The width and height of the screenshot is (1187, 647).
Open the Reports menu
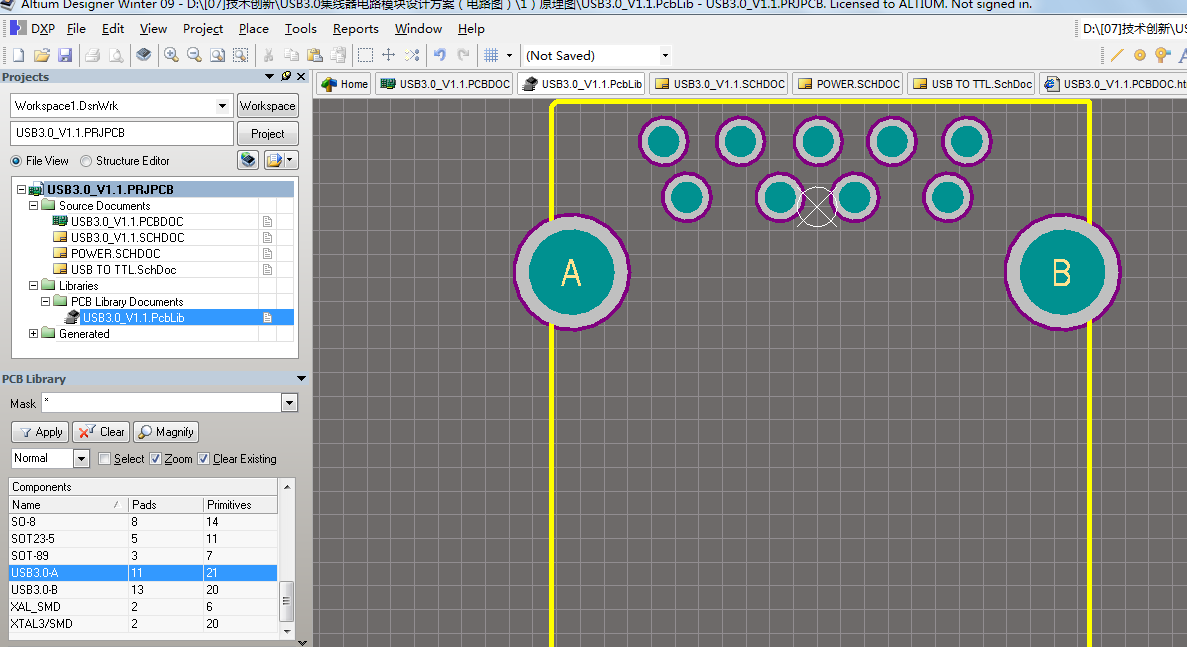click(x=356, y=29)
